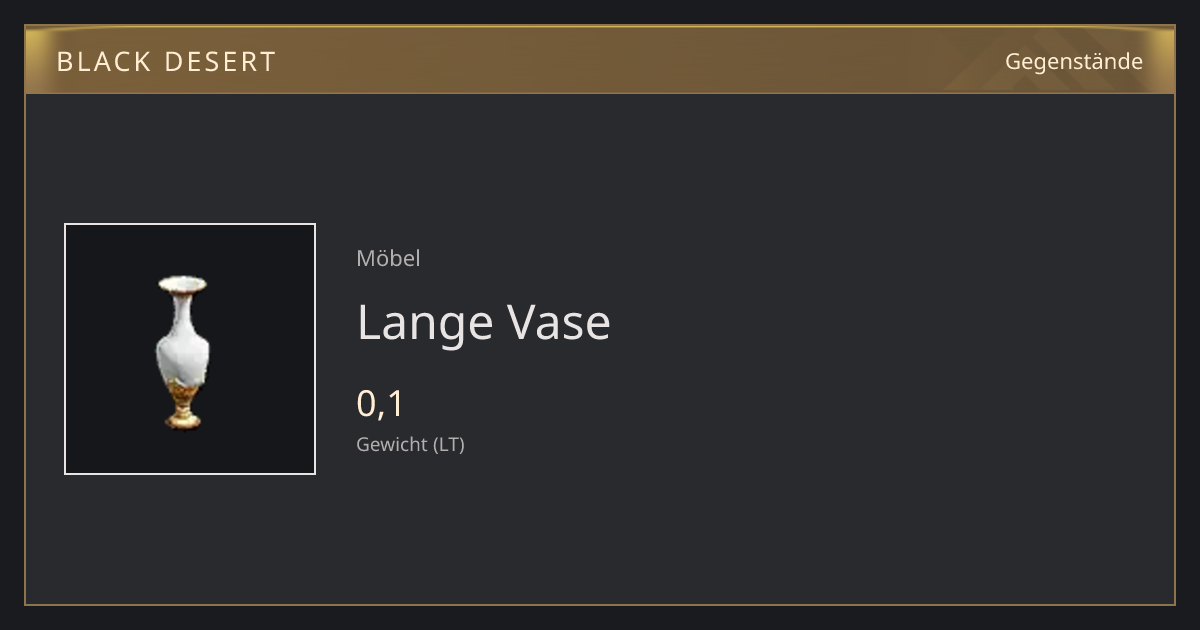Click the Lange Vase item icon

pos(183,353)
